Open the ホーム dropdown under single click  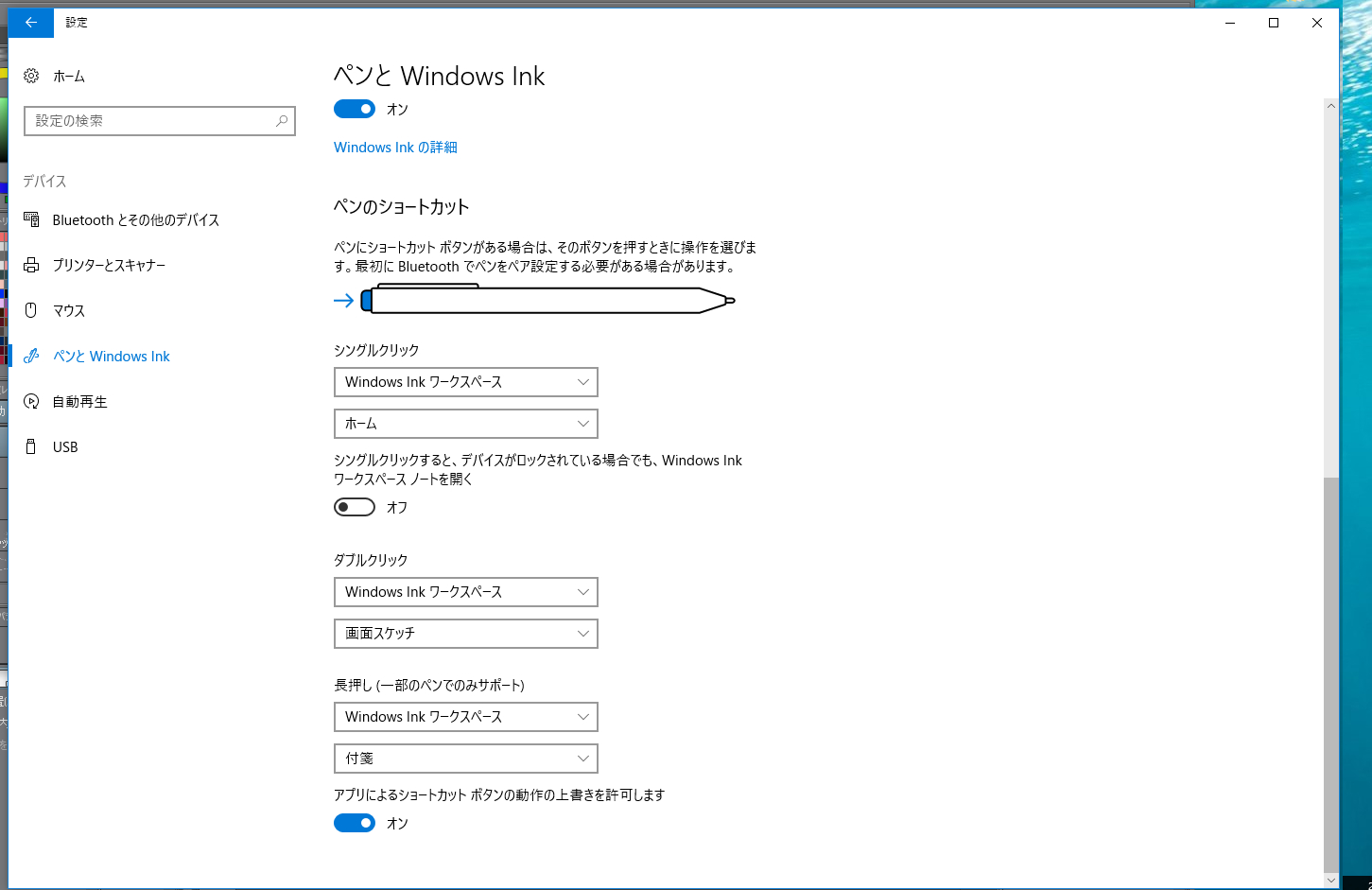click(466, 424)
